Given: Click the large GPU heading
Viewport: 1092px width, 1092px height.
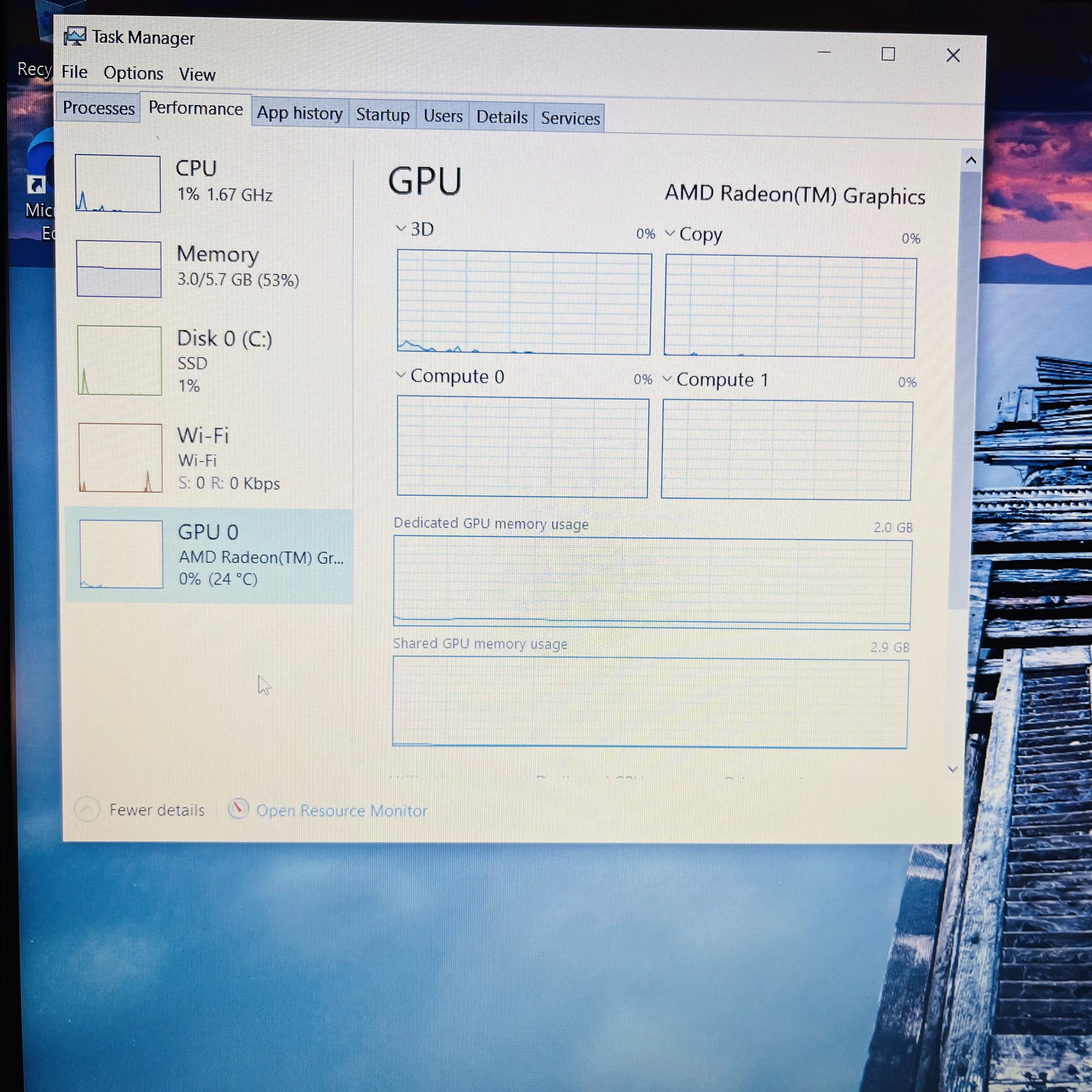Looking at the screenshot, I should 425,181.
